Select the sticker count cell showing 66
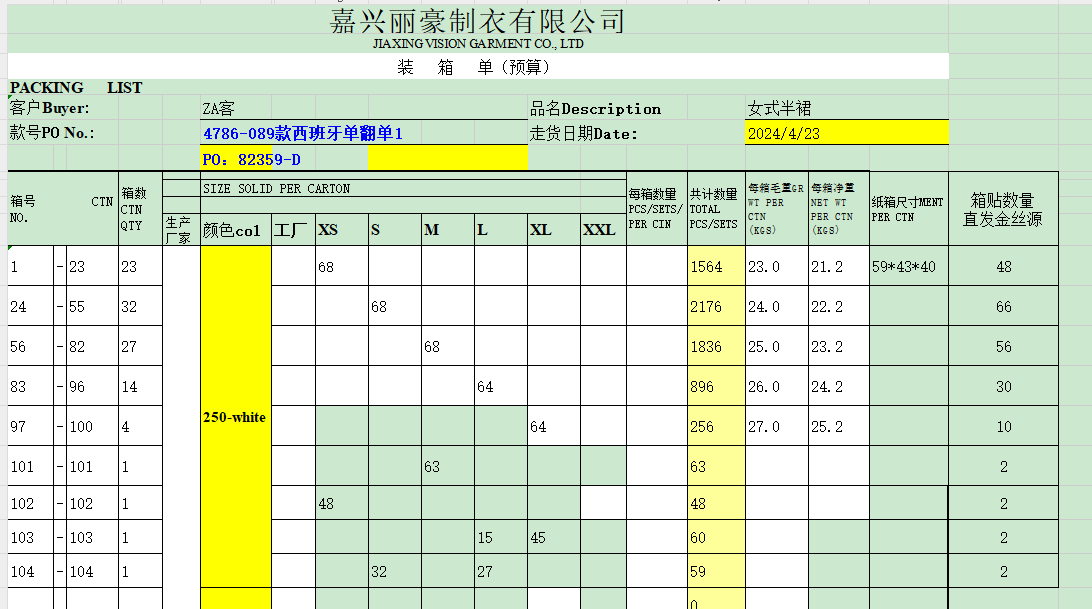Viewport: 1092px width, 609px height. coord(1003,307)
